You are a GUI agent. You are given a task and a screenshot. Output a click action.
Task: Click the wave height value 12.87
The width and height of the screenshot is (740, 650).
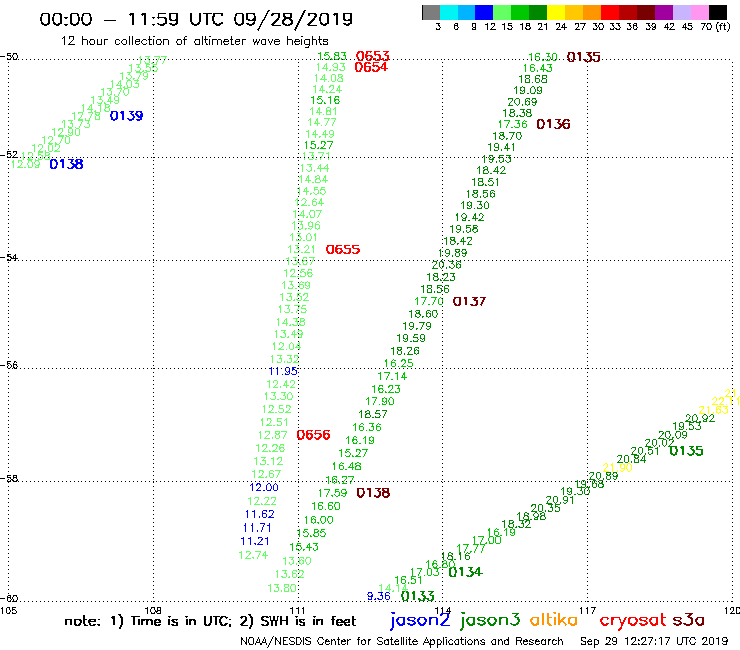[x=273, y=435]
